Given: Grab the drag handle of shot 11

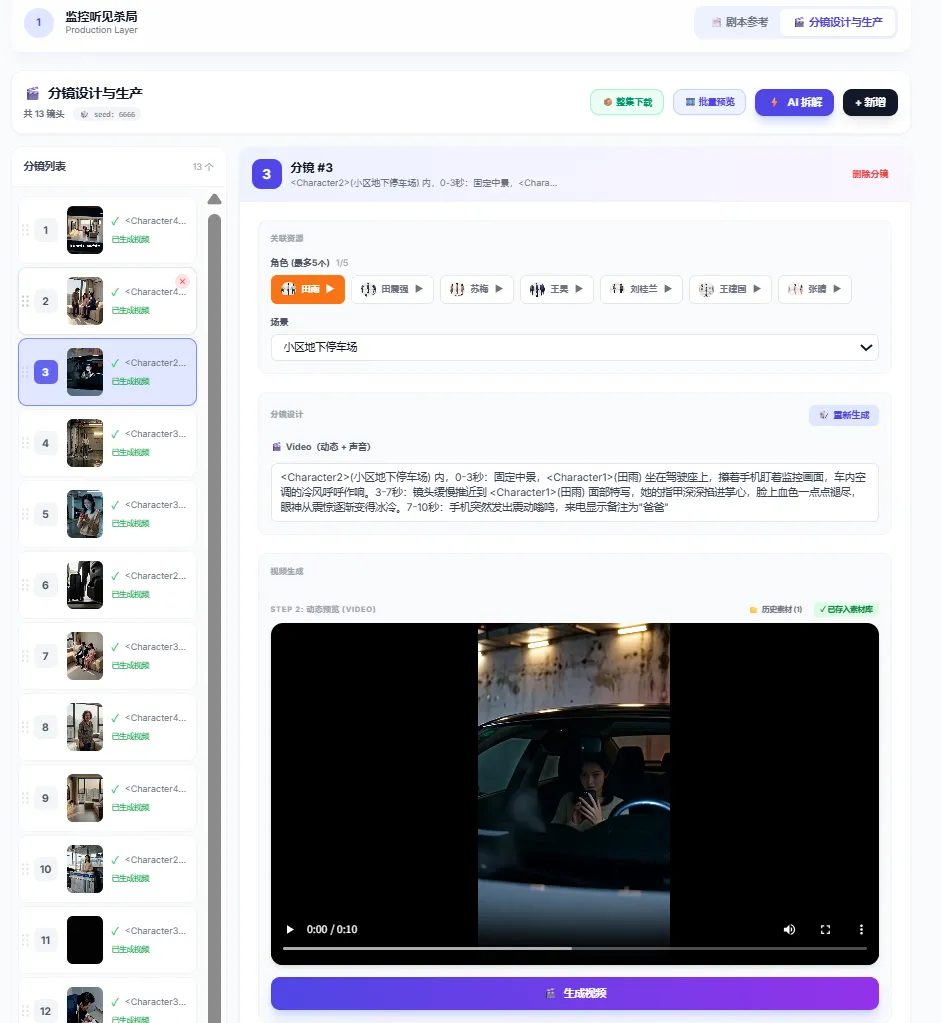Looking at the screenshot, I should click(x=25, y=940).
